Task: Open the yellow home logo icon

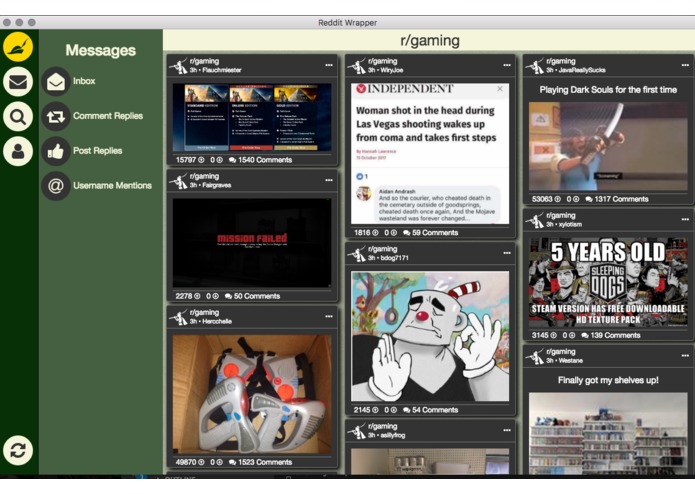Action: tap(18, 47)
